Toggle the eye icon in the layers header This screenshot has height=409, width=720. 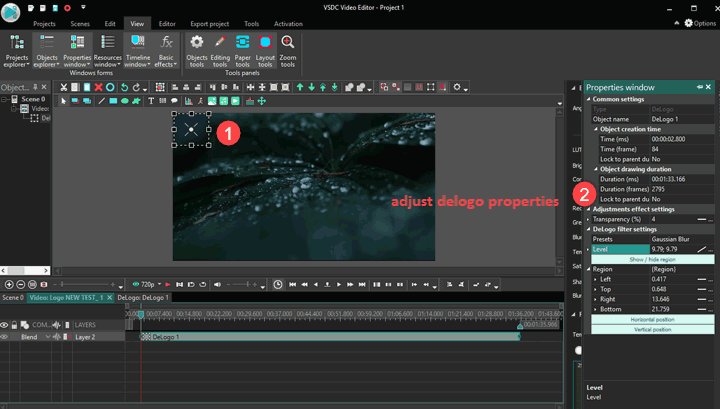tap(6, 325)
